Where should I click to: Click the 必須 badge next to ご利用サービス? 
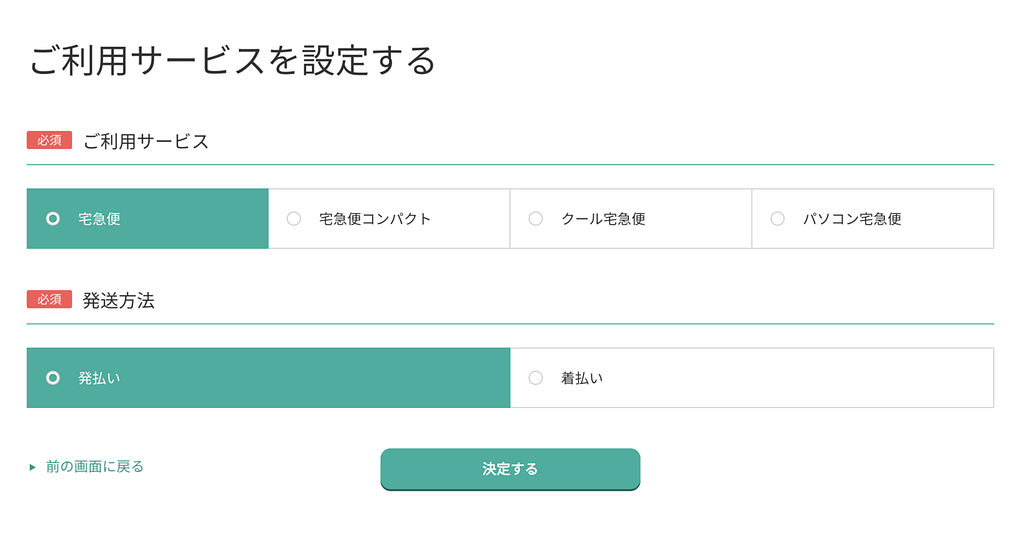(x=49, y=140)
